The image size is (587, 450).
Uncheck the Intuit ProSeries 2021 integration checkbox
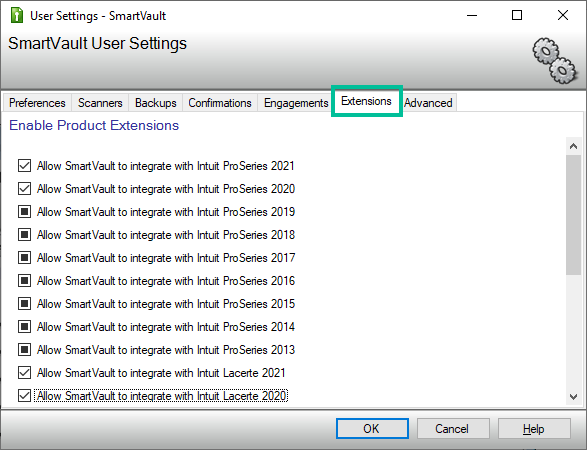(x=24, y=165)
